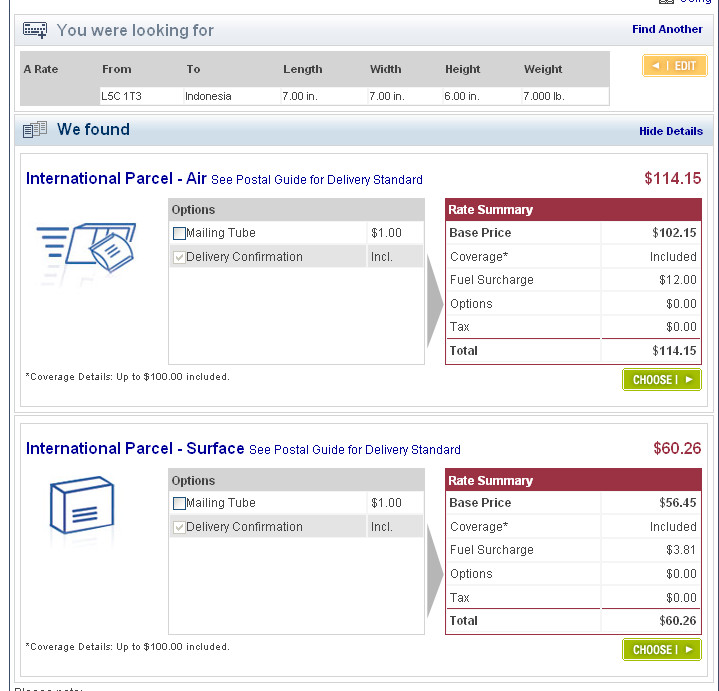Choose the International Parcel Air rate
Screen dimensions: 719x691
662,380
